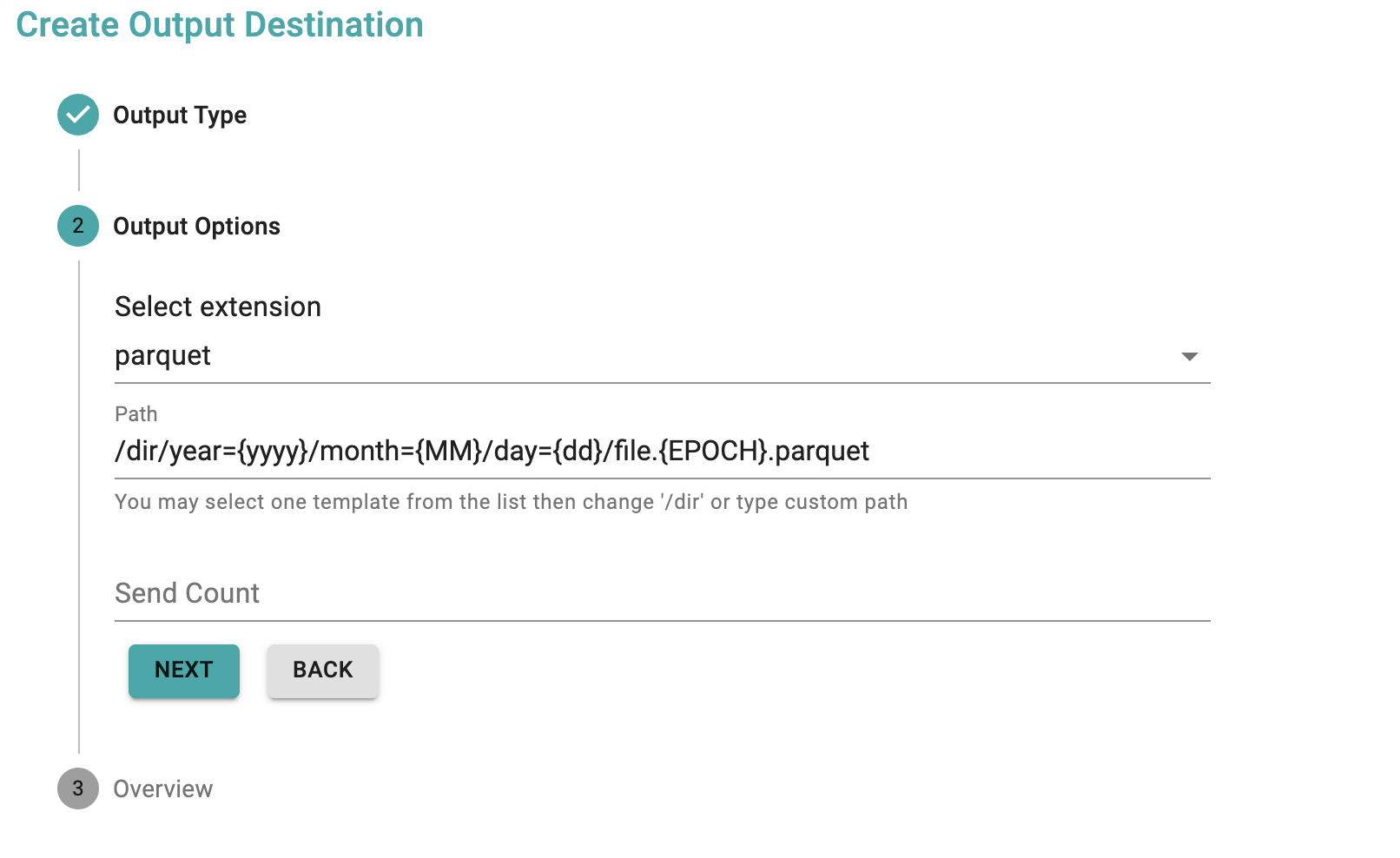Open the extension dropdown arrow
The width and height of the screenshot is (1400, 858).
[x=1190, y=357]
